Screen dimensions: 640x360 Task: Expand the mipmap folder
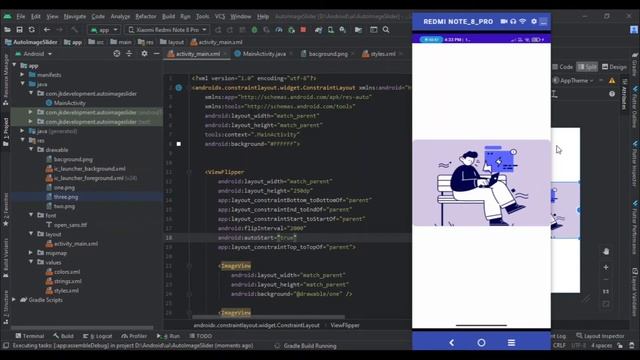tap(31, 253)
